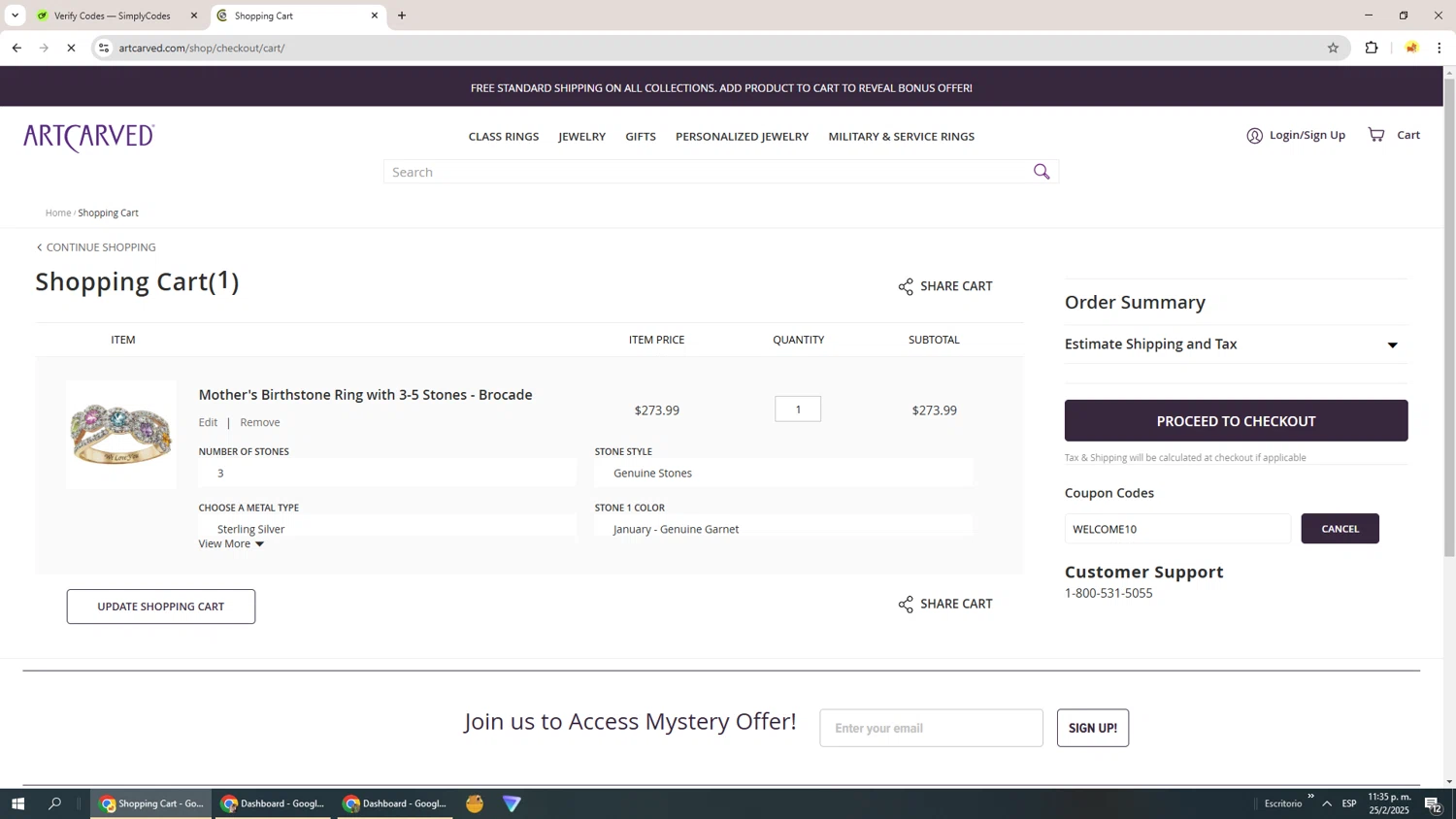Click Update Shopping Cart button
Screen dimensions: 1456x819
coord(161,606)
